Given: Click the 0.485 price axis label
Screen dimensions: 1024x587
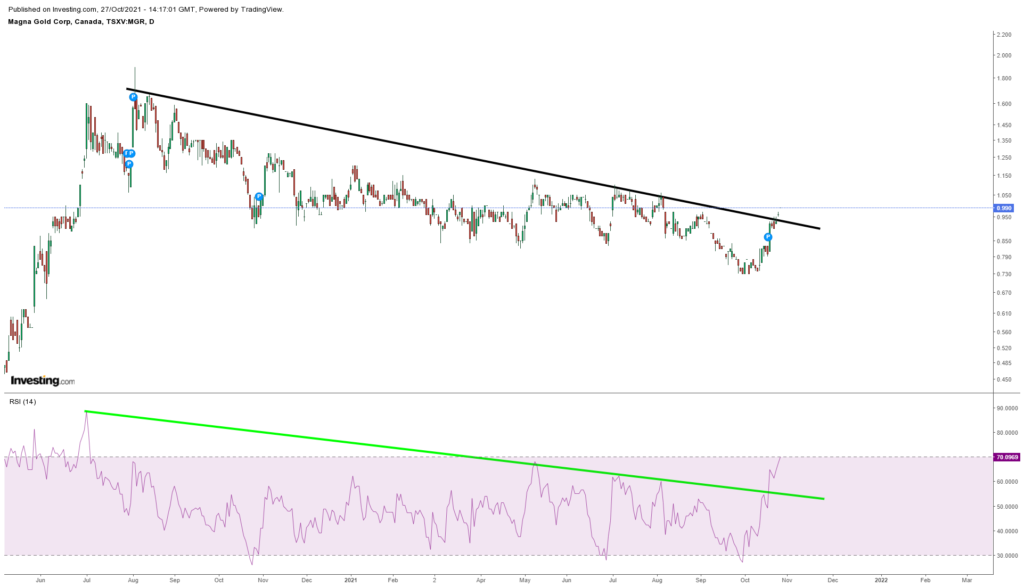Looking at the screenshot, I should click(1004, 362).
